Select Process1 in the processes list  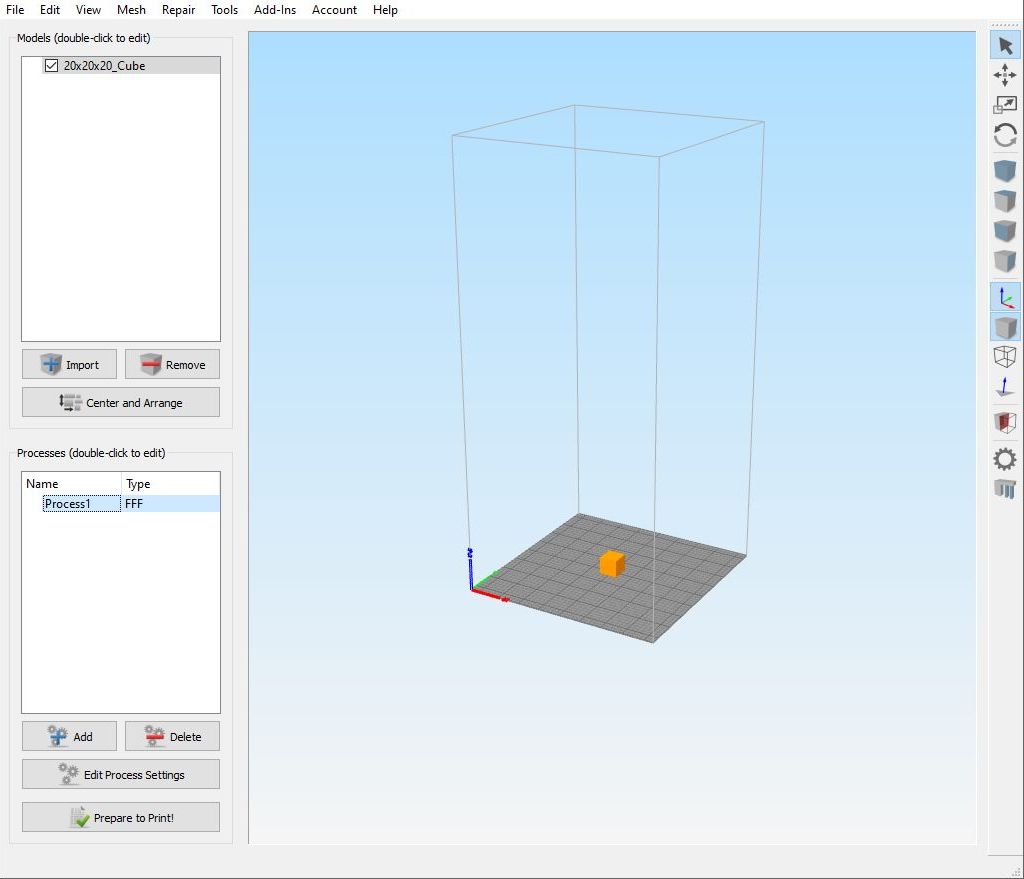pyautogui.click(x=68, y=504)
